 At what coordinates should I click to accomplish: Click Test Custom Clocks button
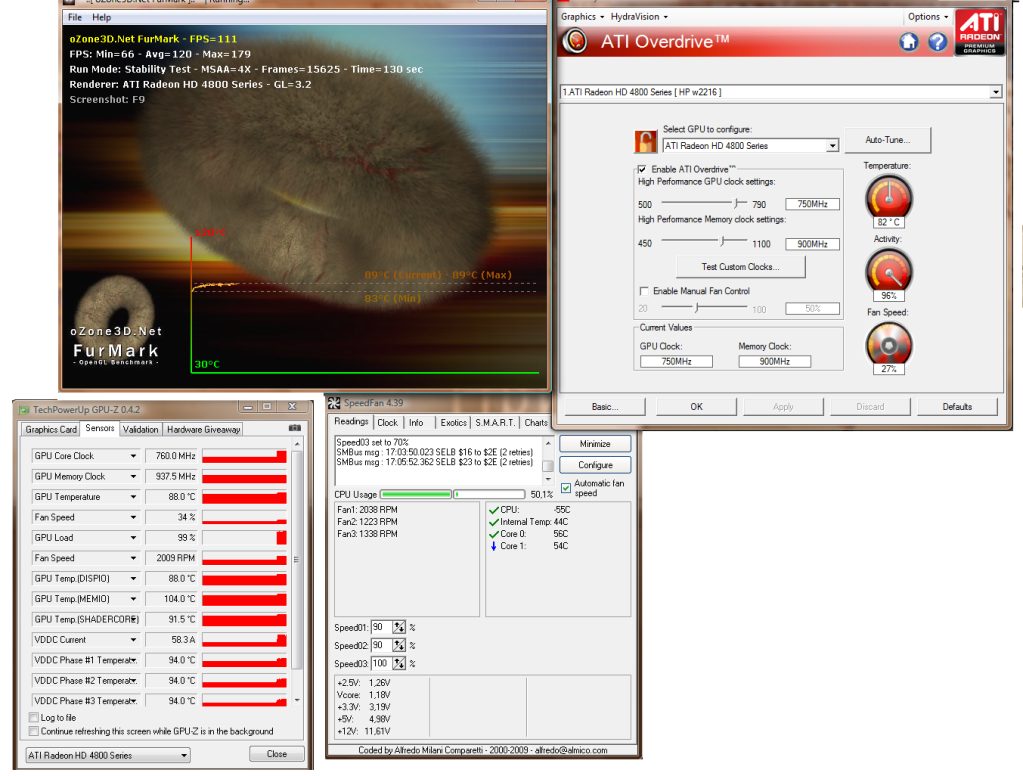pos(741,267)
